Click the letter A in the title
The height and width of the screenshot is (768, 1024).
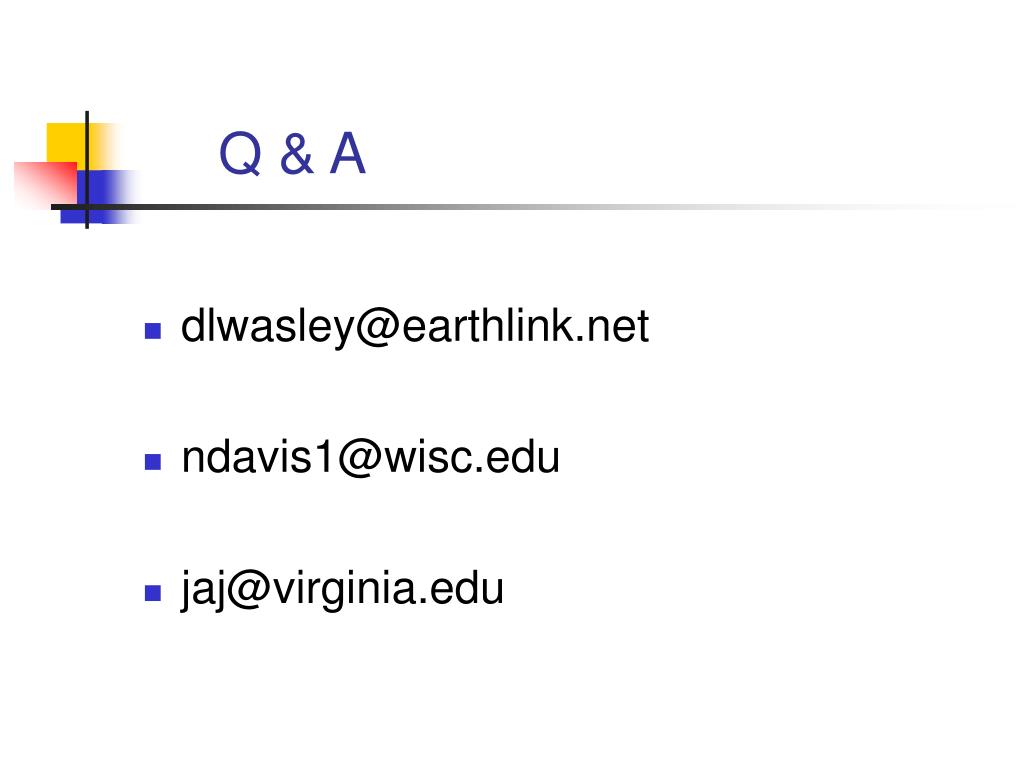click(347, 153)
